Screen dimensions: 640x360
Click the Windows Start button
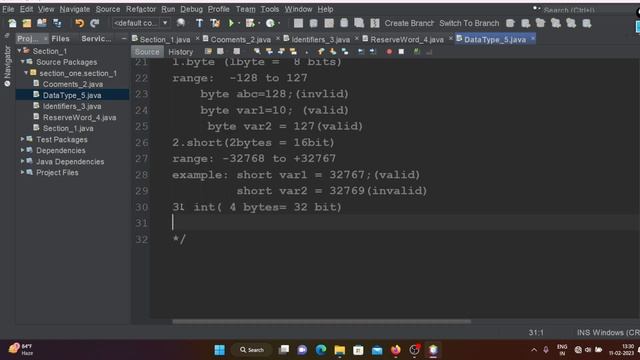click(x=220, y=350)
